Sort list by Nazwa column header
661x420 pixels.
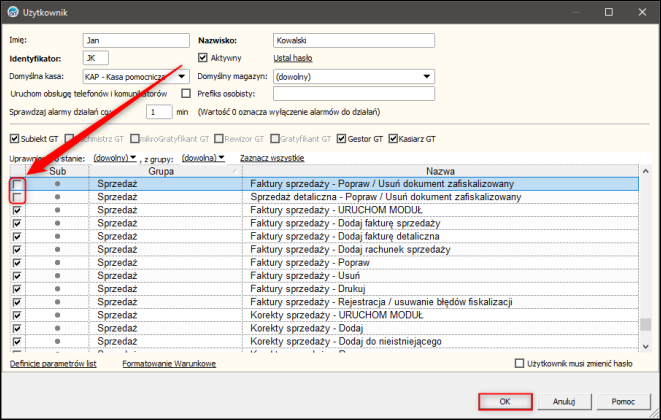point(440,171)
